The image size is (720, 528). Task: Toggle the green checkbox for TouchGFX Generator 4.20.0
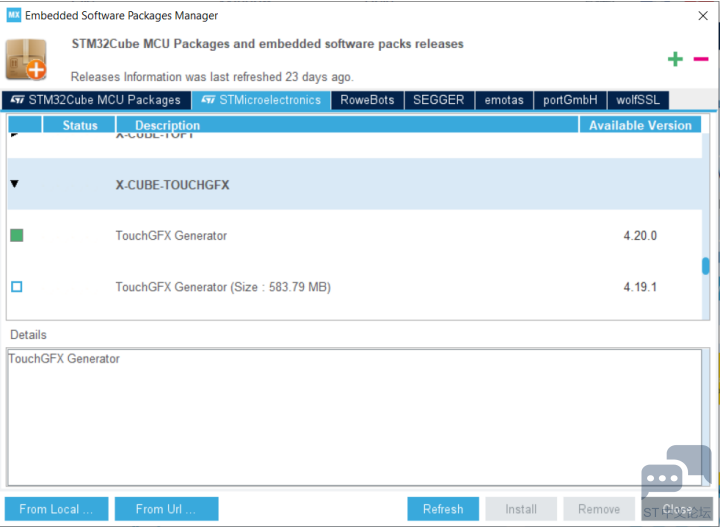point(17,236)
